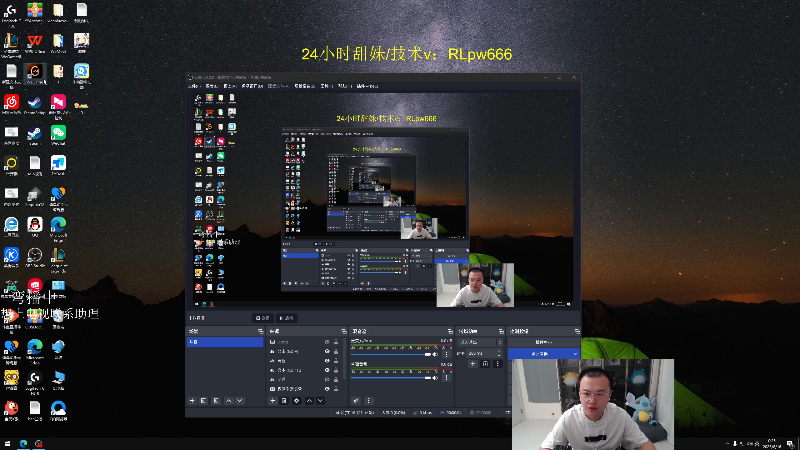Screen dimensions: 800x450
Task: Delete the scene transition via trash icon
Action: tap(485, 364)
